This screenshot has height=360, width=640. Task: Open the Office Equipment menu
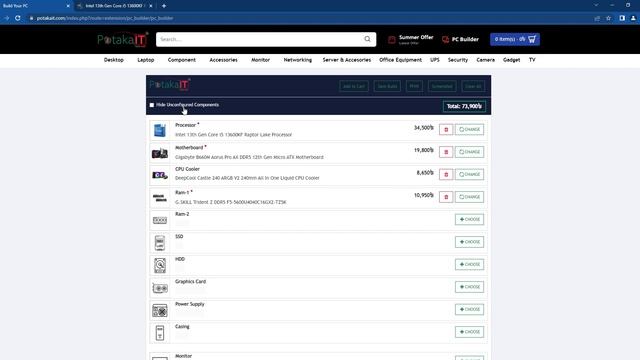coord(400,60)
